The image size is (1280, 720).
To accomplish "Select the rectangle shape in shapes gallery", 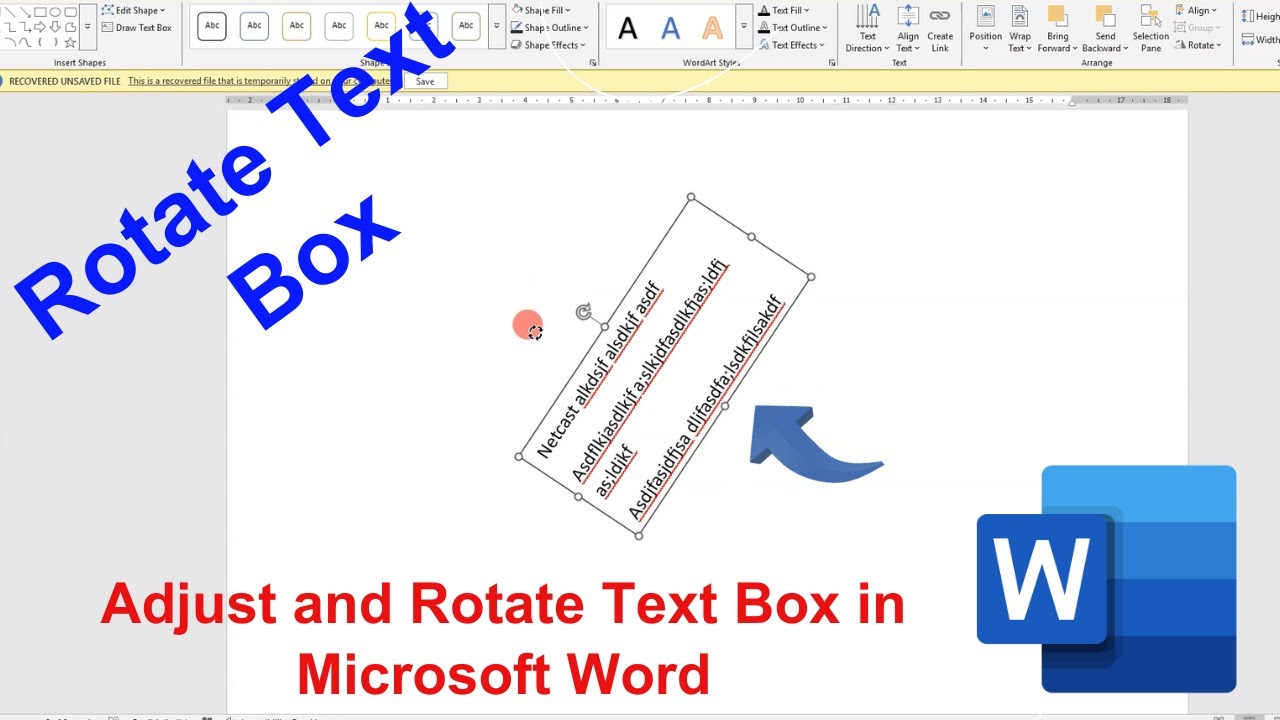I will 40,12.
